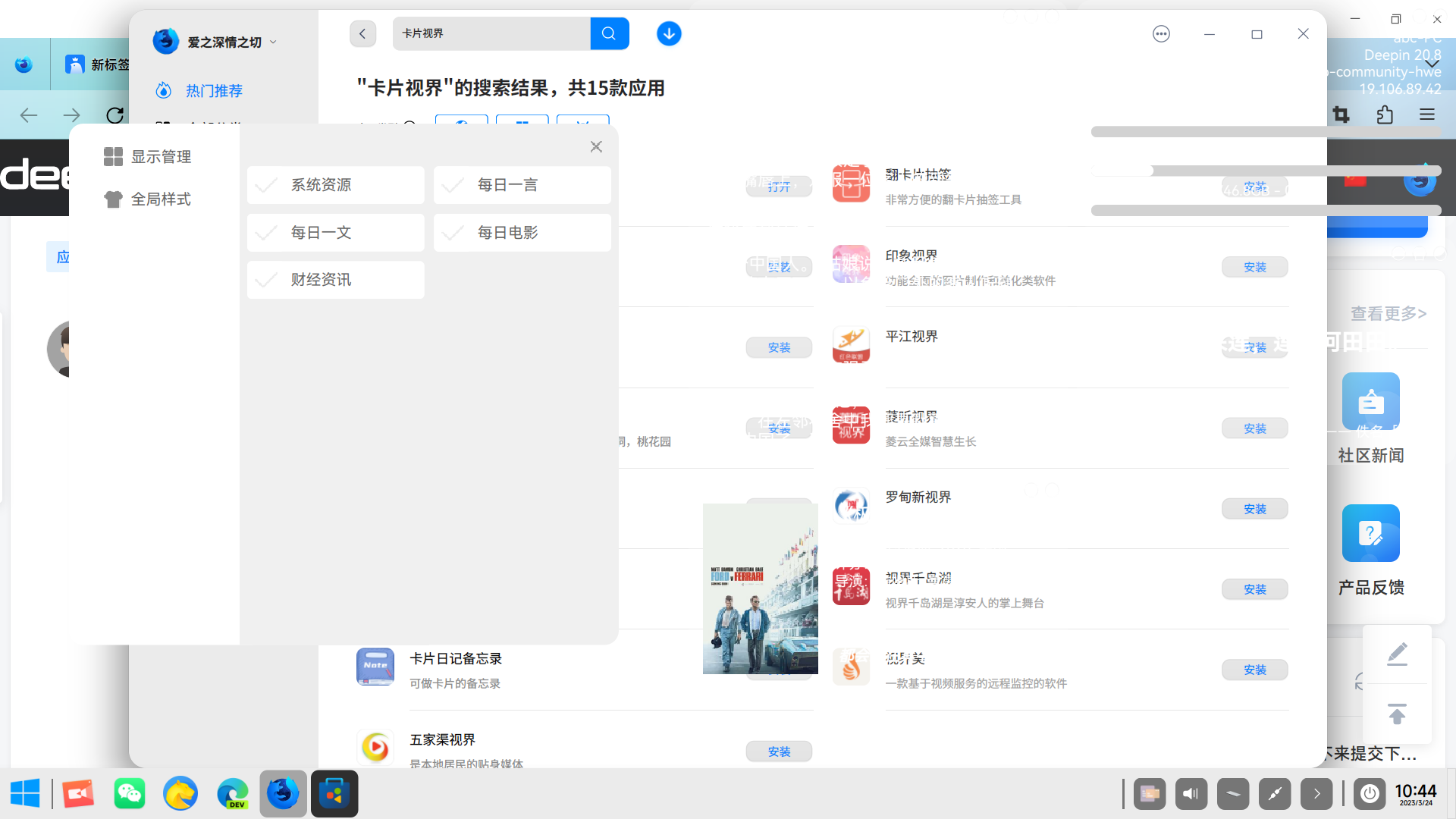
Task: Open the ellipsis menu in the app store
Action: tap(1161, 33)
